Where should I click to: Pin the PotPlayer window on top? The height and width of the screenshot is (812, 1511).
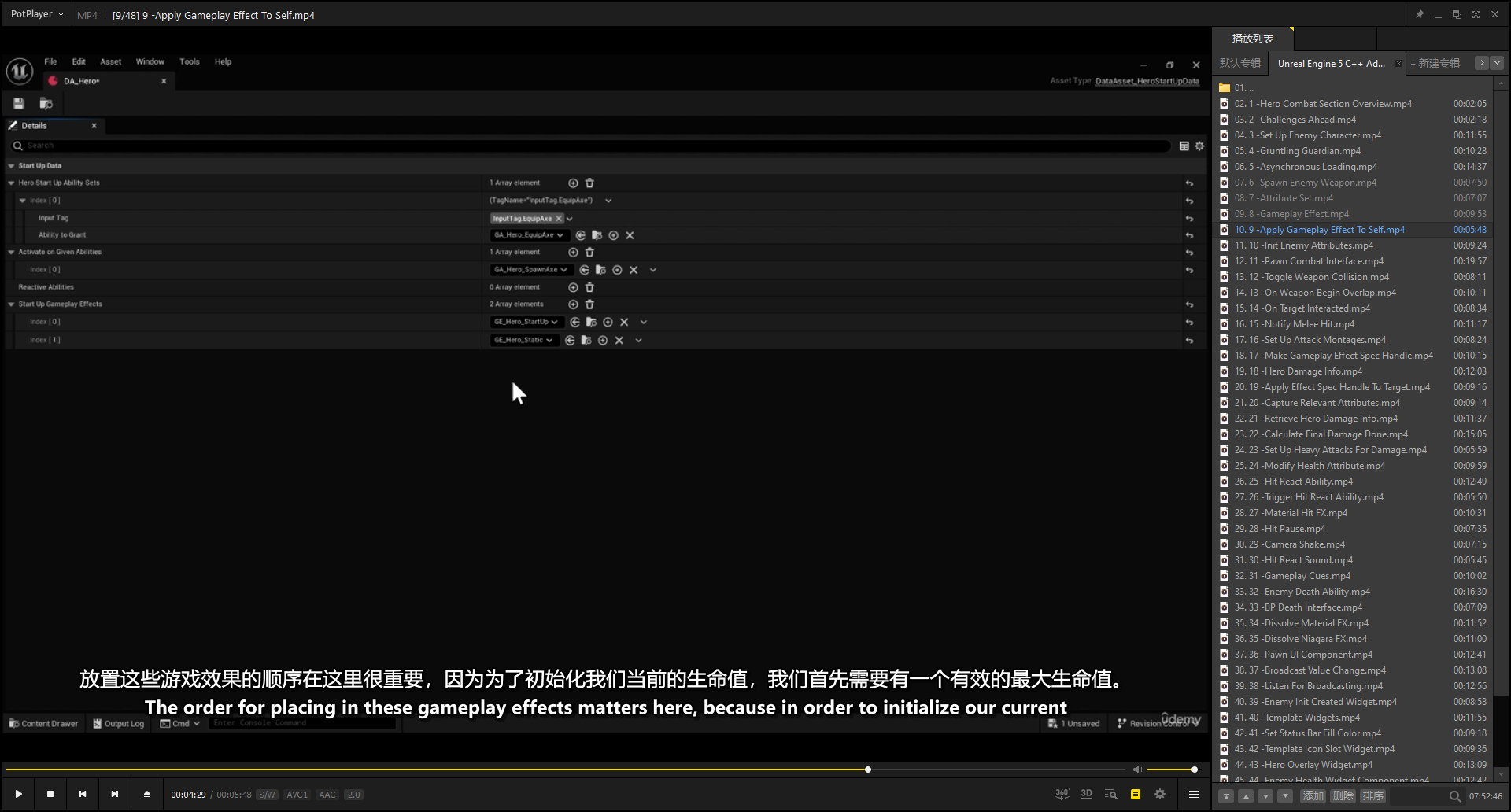(x=1420, y=14)
